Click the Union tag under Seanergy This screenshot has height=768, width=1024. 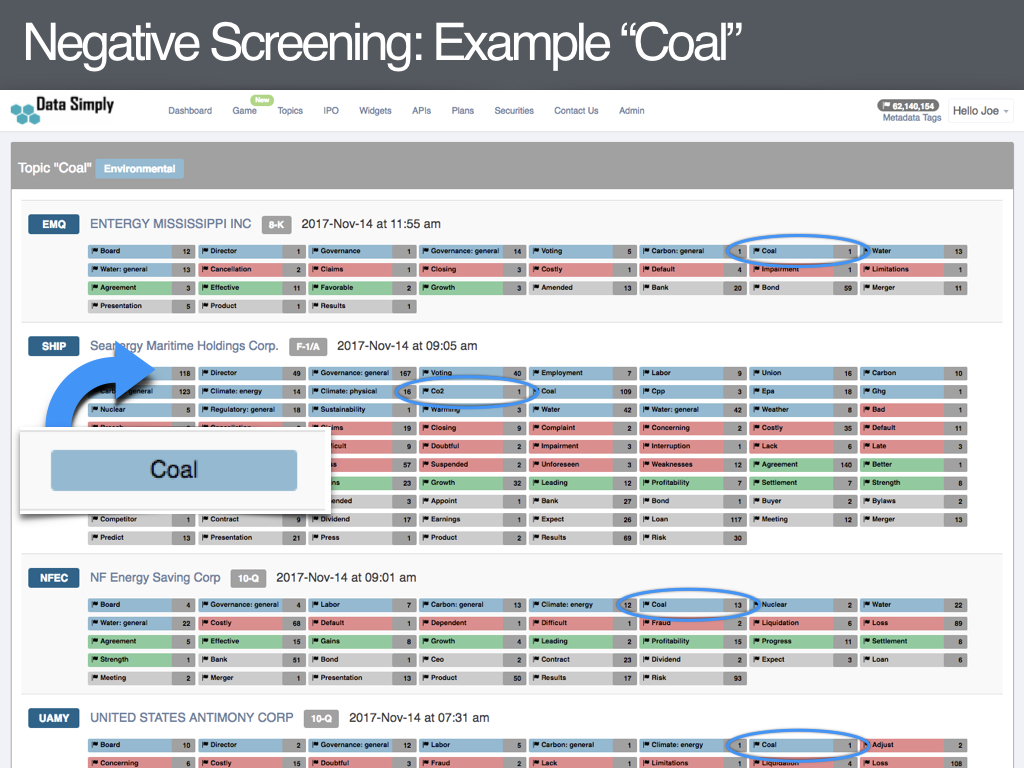[803, 373]
